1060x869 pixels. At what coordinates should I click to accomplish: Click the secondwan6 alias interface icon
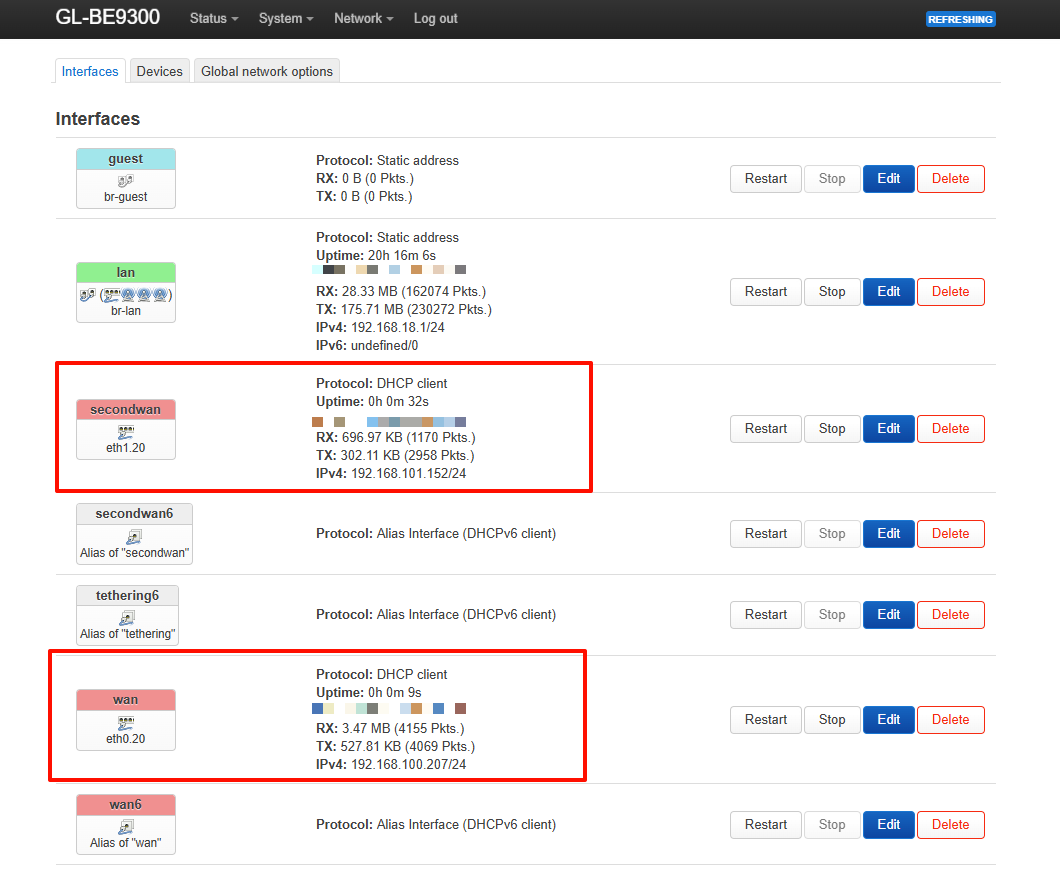(x=134, y=537)
